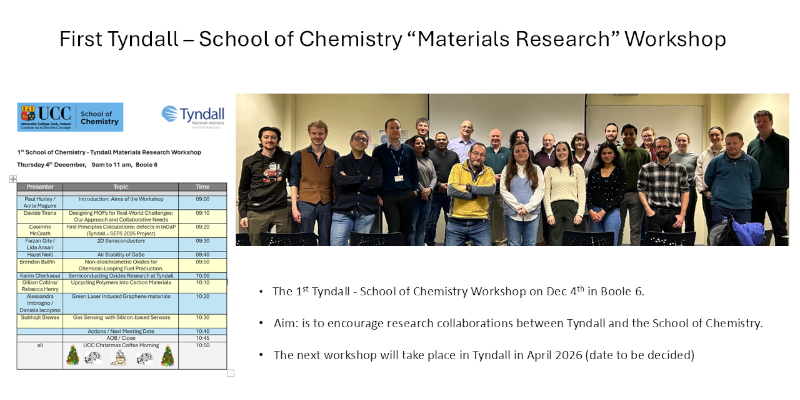Click the Actions / Next Meeting Date row
800x400 pixels.
point(120,330)
